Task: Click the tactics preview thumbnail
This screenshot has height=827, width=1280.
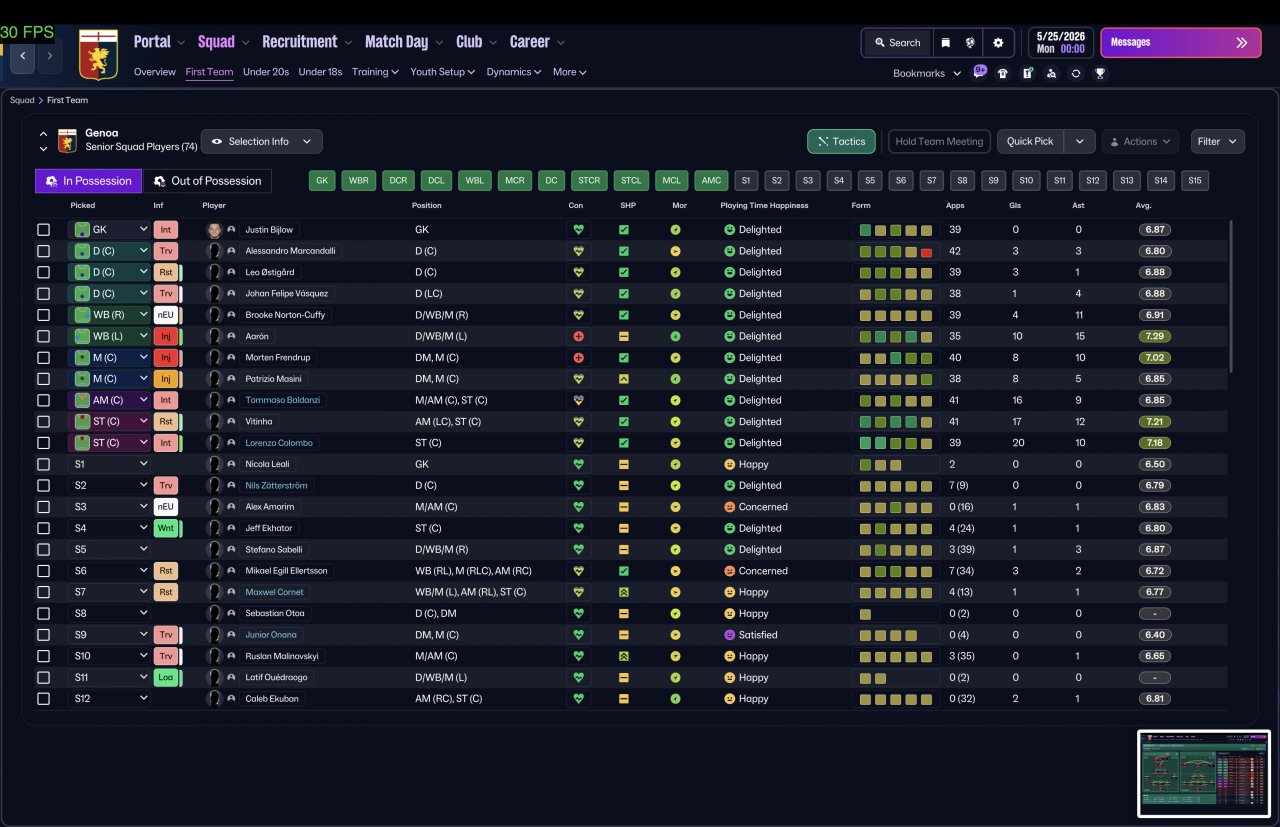Action: point(1203,773)
